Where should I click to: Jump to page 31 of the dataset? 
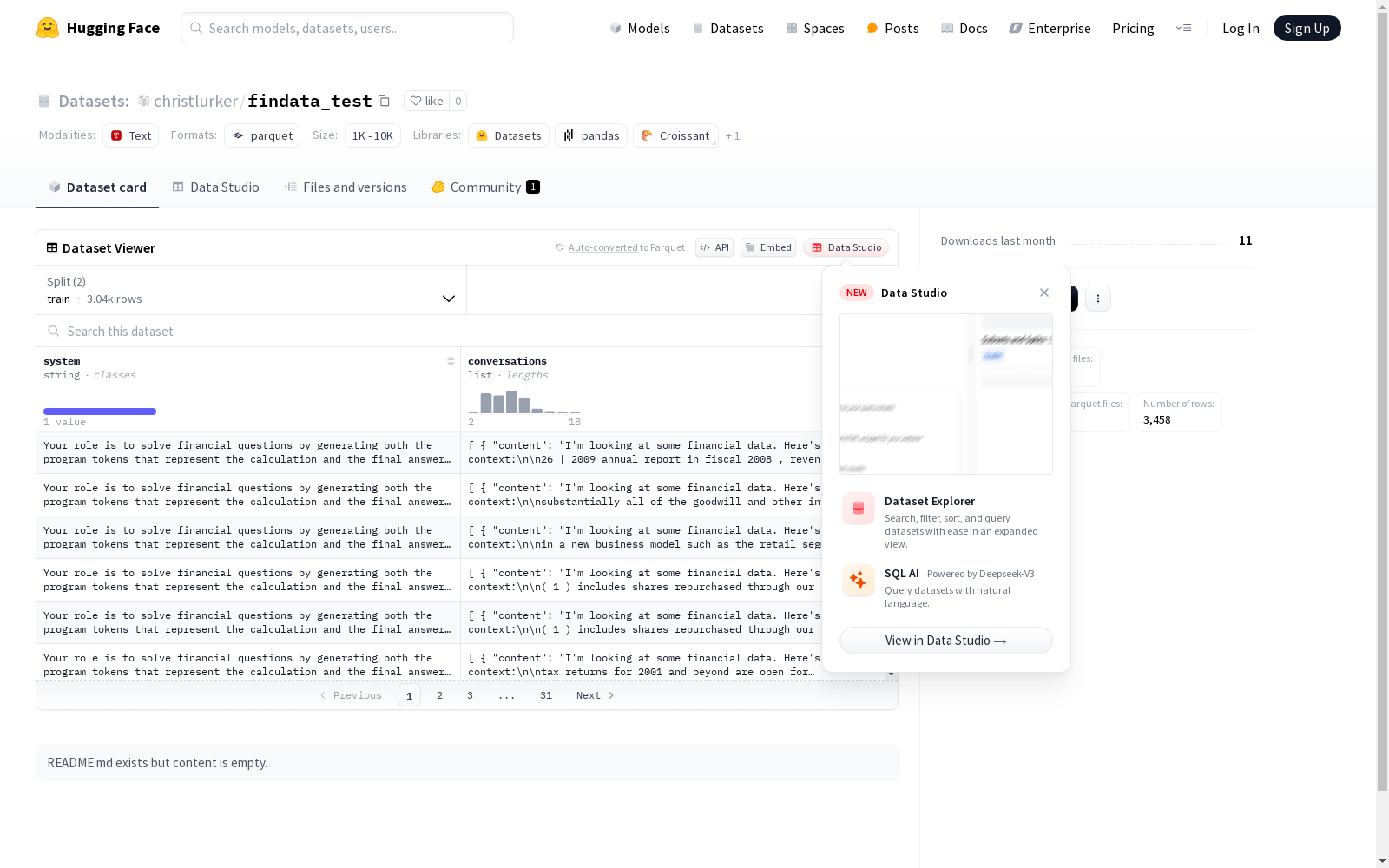[546, 695]
